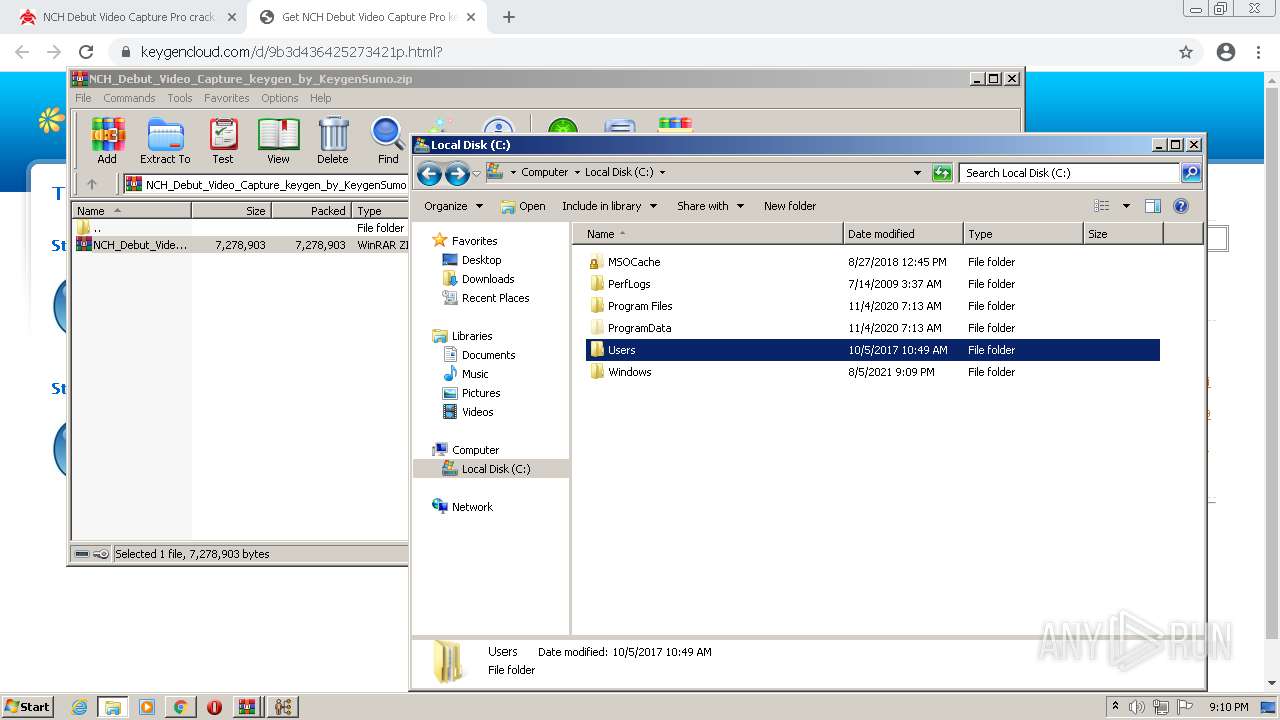Select Downloads in navigation pane
The width and height of the screenshot is (1280, 720).
[488, 279]
